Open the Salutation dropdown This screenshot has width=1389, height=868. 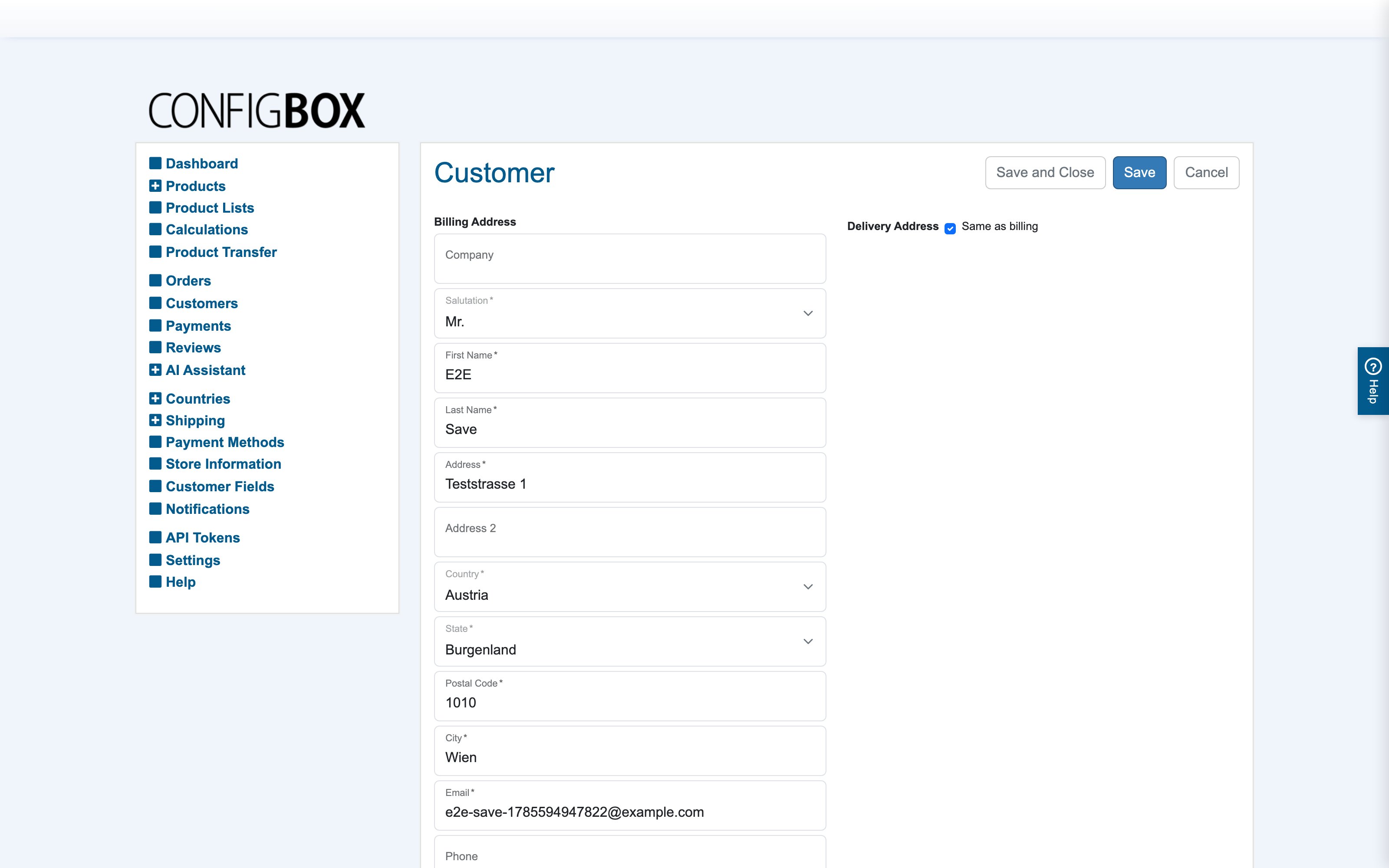click(630, 313)
